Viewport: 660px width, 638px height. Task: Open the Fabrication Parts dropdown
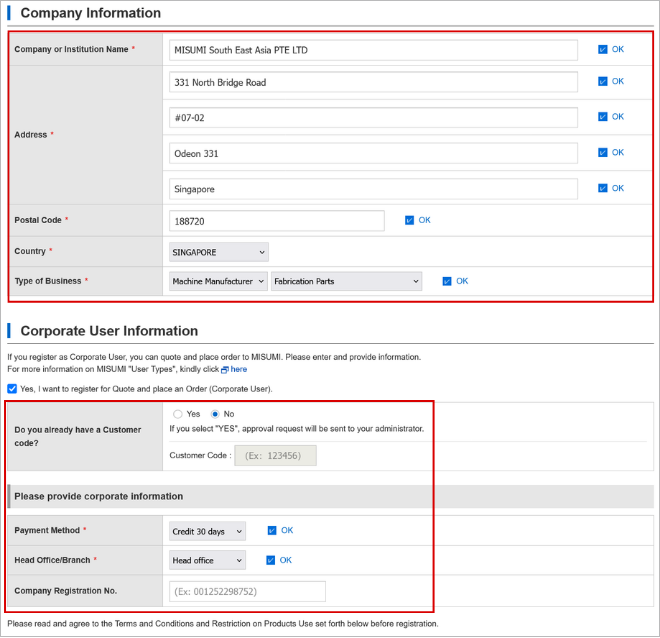[x=346, y=282]
